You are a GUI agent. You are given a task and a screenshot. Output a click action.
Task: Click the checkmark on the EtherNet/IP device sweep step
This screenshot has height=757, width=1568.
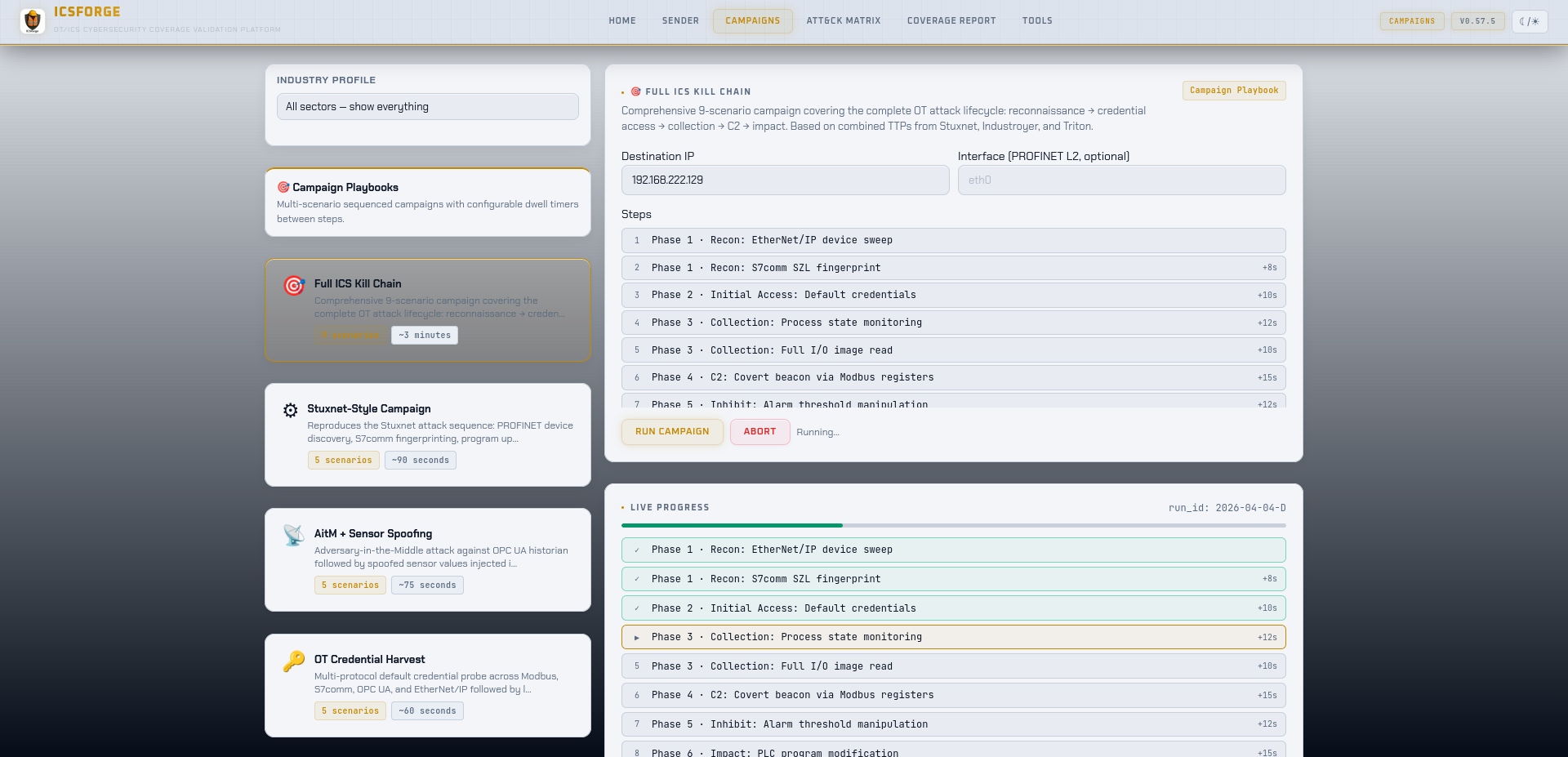click(637, 550)
